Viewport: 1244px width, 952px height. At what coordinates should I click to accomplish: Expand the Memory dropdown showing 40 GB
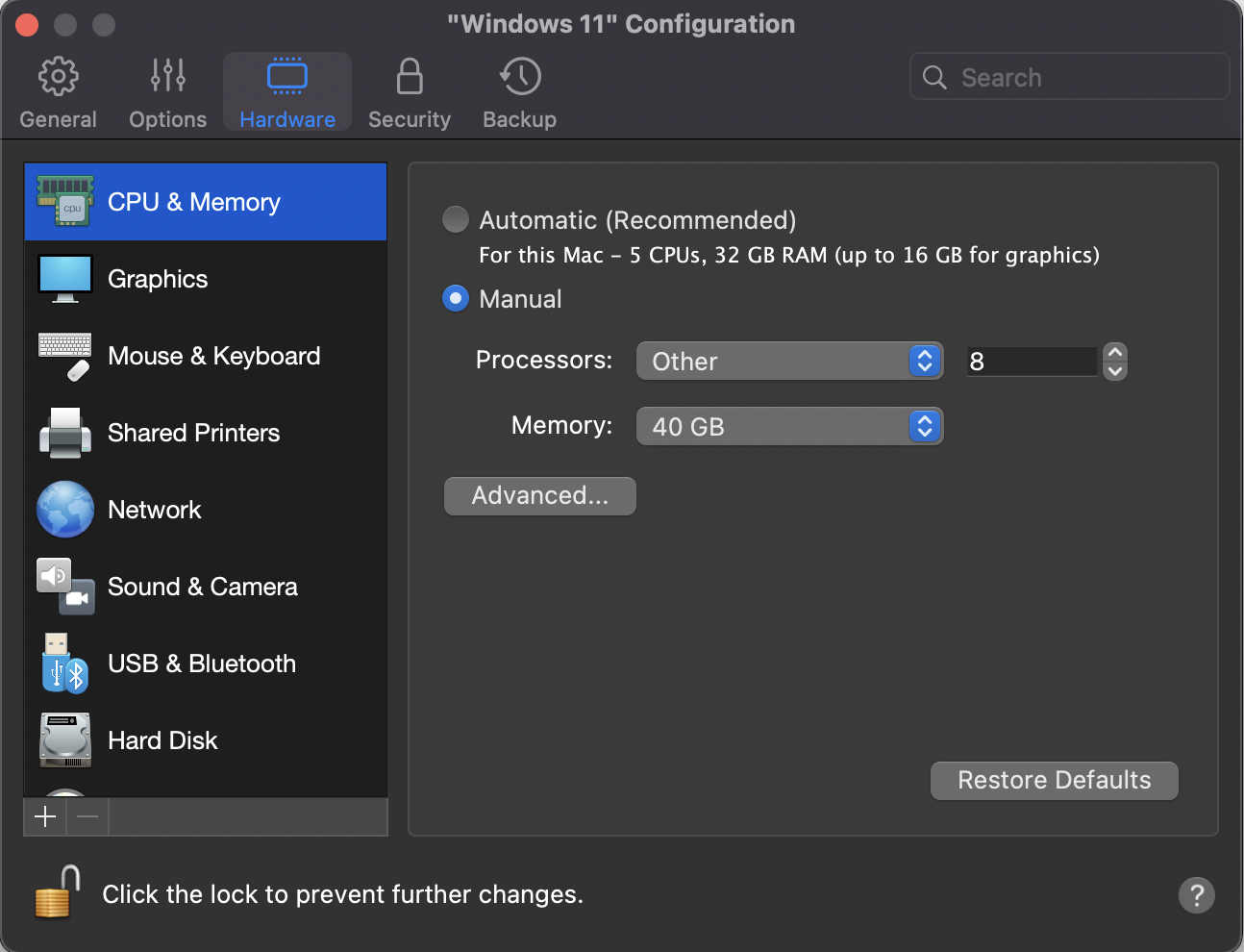click(789, 427)
